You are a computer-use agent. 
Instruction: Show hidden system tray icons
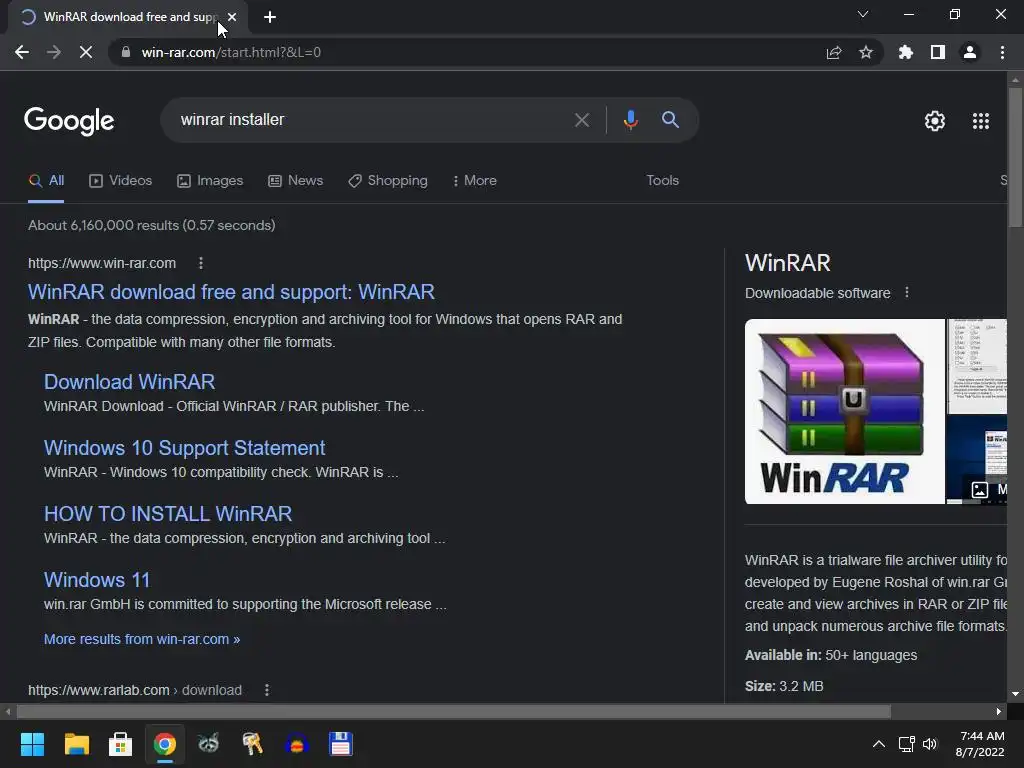(879, 744)
